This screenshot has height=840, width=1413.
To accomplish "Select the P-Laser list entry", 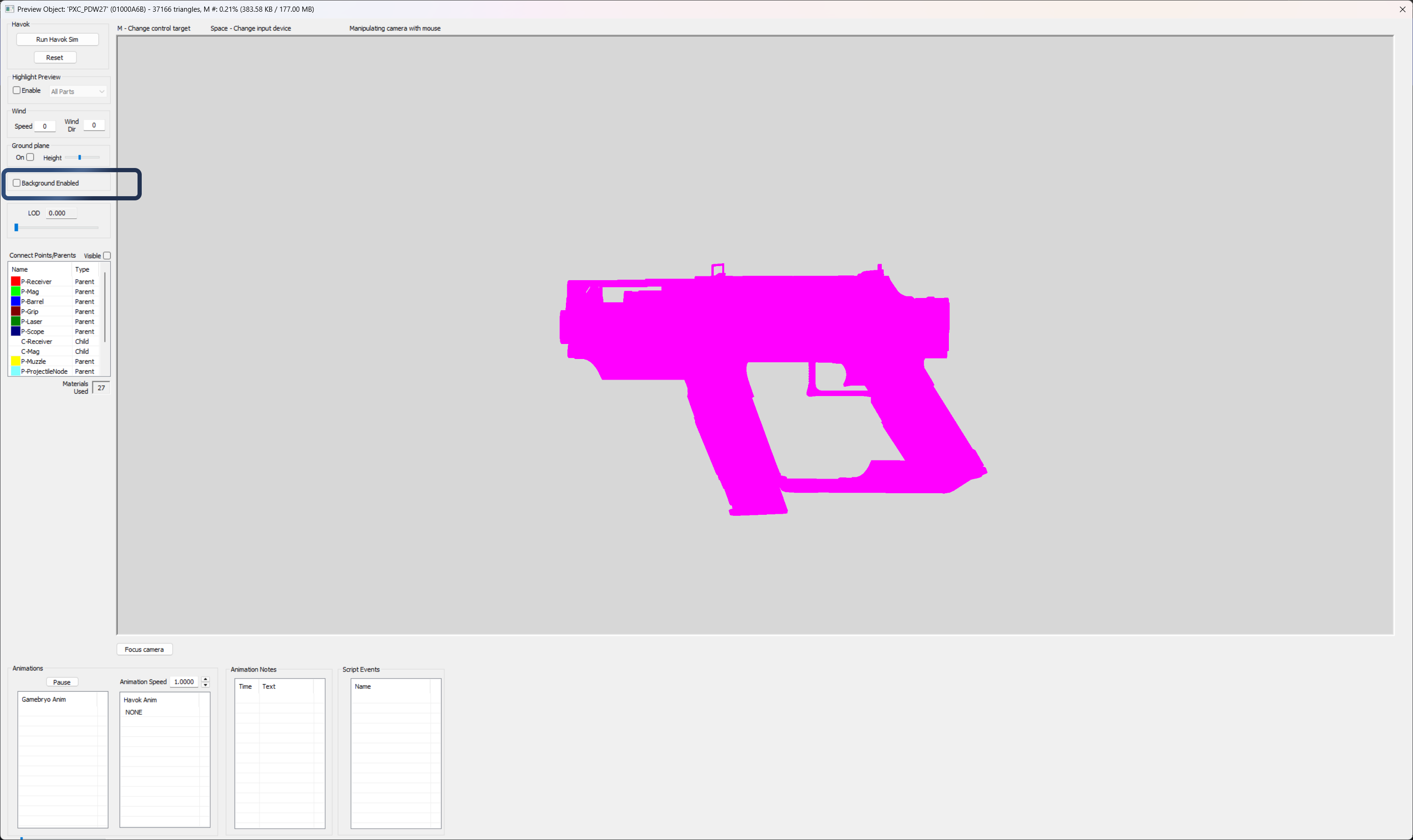I will pos(55,321).
